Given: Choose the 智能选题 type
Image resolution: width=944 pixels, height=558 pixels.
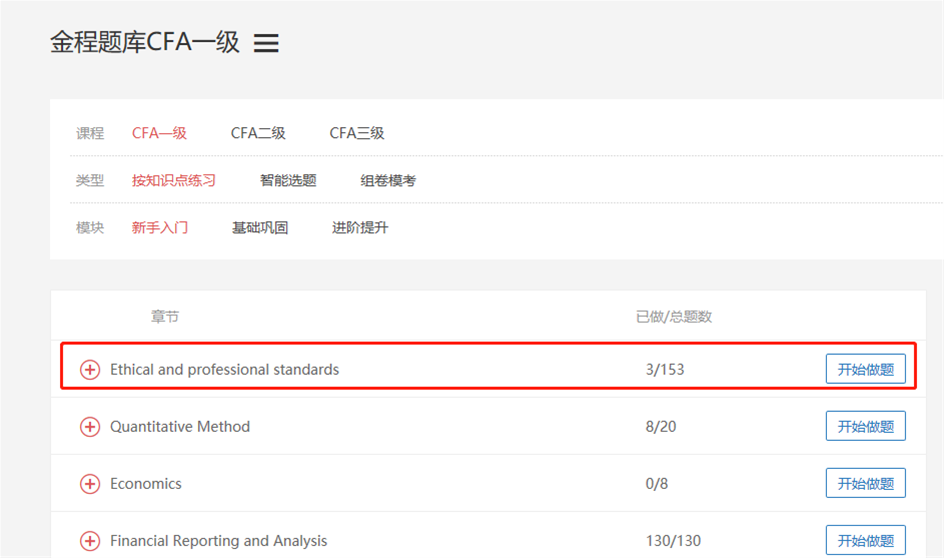Looking at the screenshot, I should coord(288,180).
